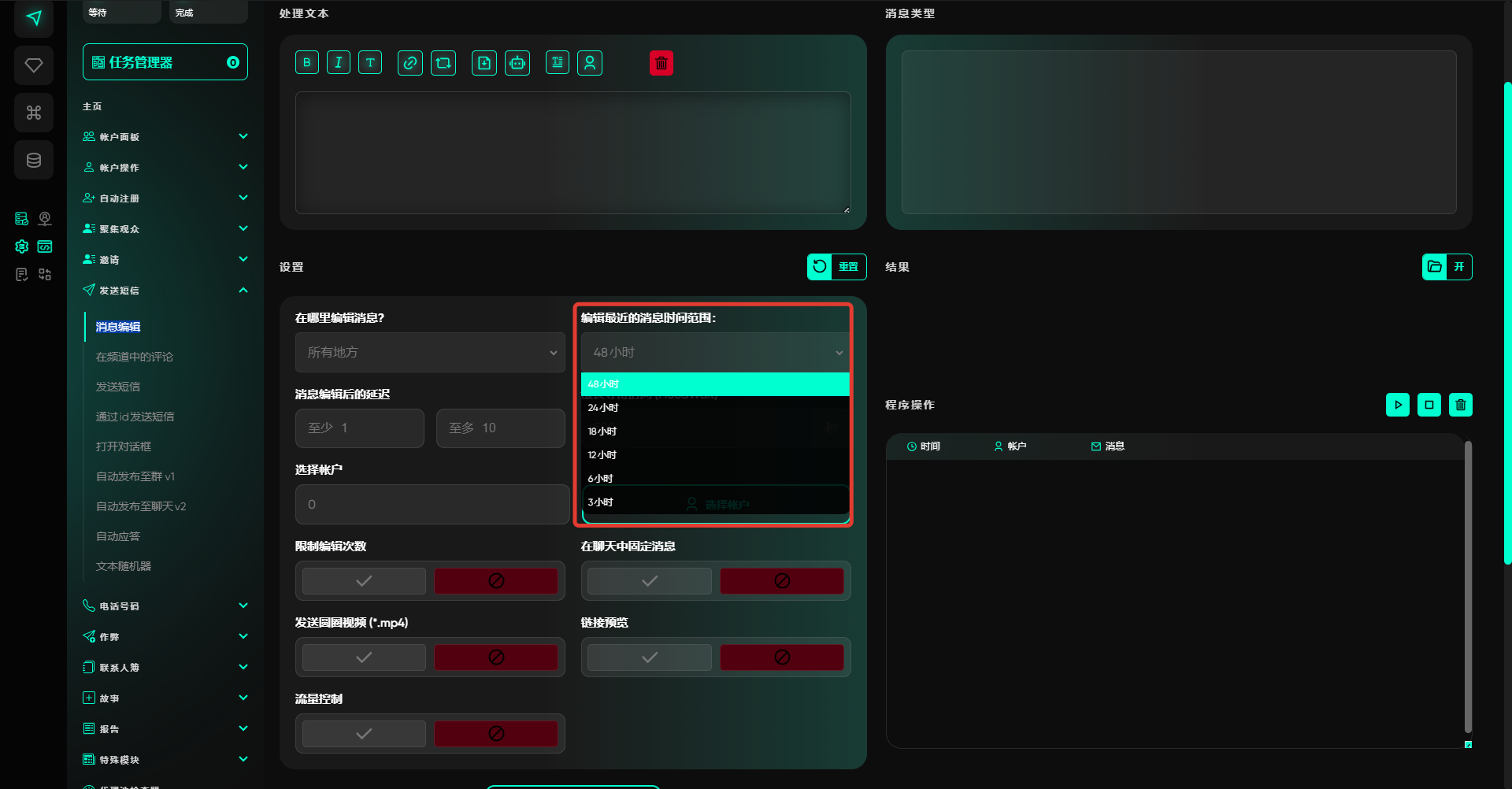The width and height of the screenshot is (1512, 789).
Task: Select 自动应答 in the sidebar
Action: pos(118,536)
